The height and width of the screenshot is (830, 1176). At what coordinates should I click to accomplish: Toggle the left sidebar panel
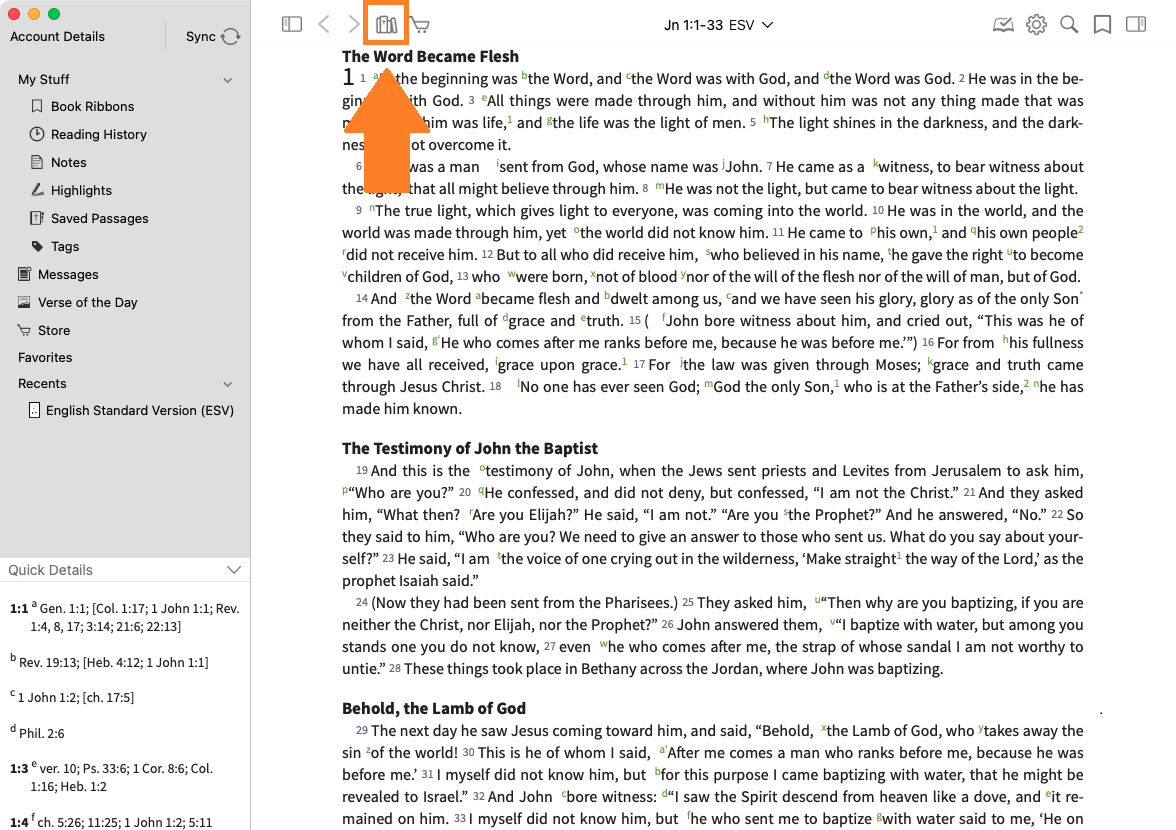[292, 24]
